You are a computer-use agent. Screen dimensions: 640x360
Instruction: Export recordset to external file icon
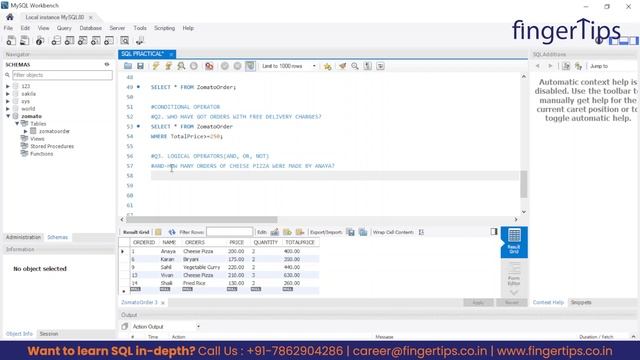(x=351, y=232)
